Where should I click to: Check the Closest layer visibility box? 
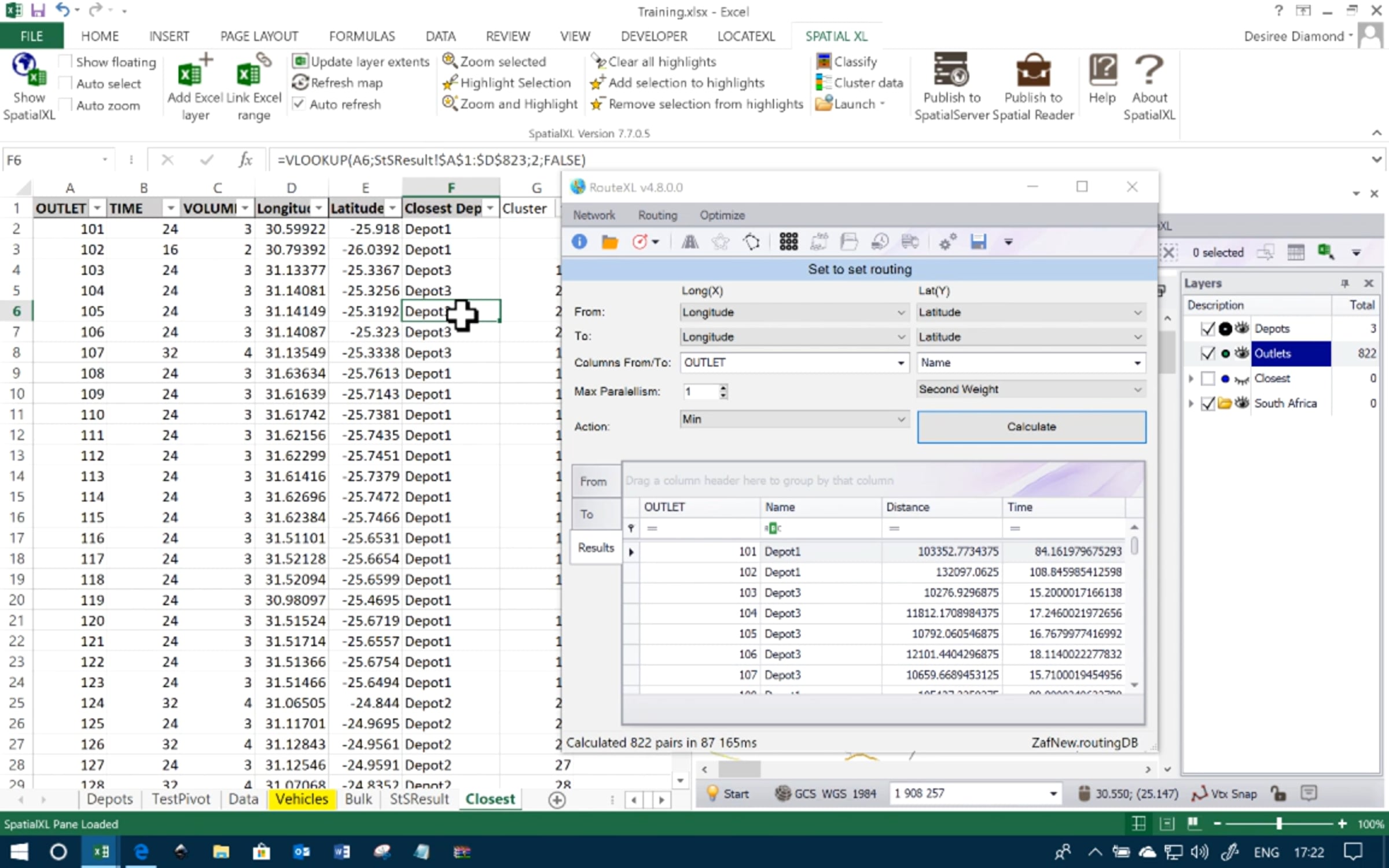tap(1208, 378)
